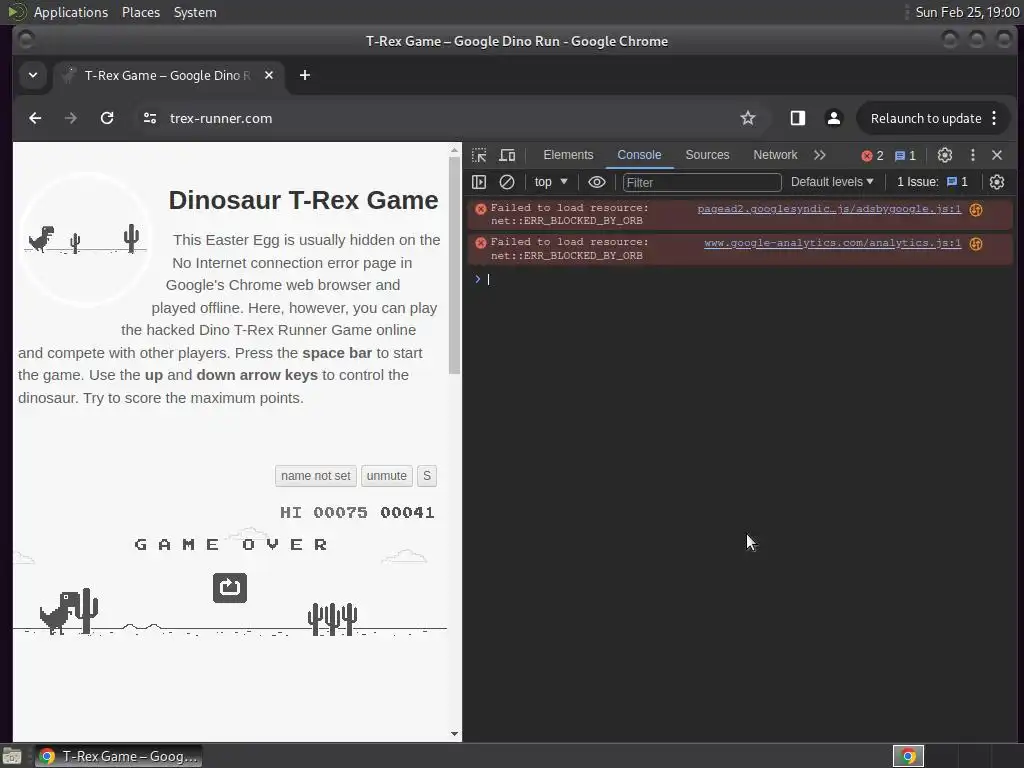The height and width of the screenshot is (768, 1024).
Task: Open a new tab with the plus
Action: click(304, 75)
